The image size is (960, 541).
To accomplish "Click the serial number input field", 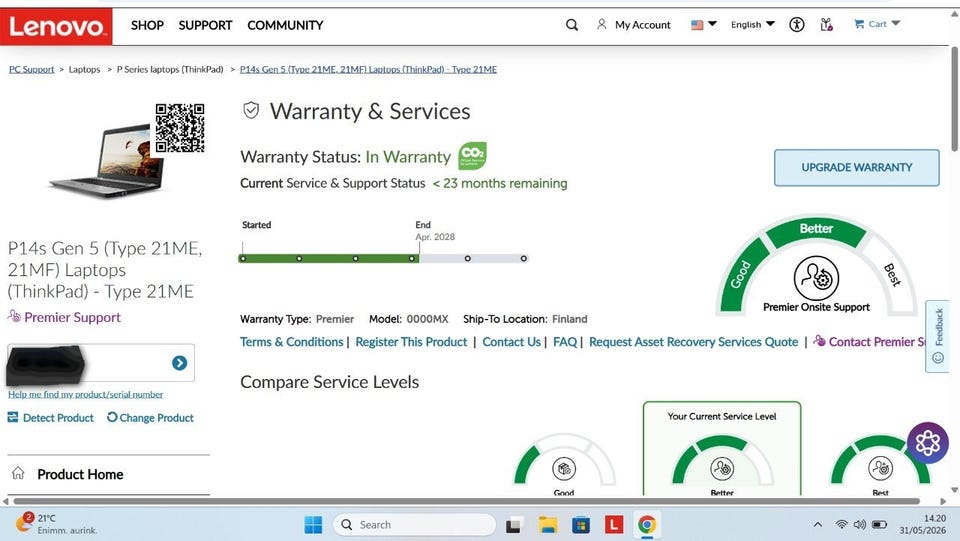I will [x=101, y=363].
